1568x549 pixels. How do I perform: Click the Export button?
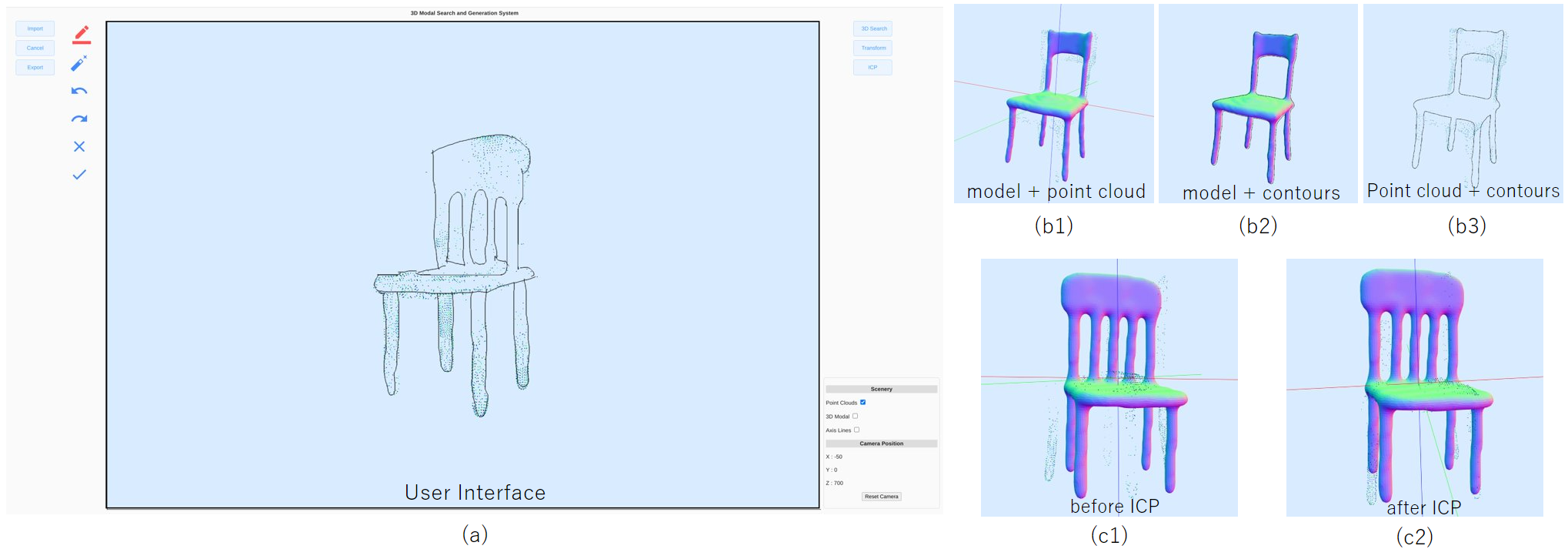click(x=35, y=67)
